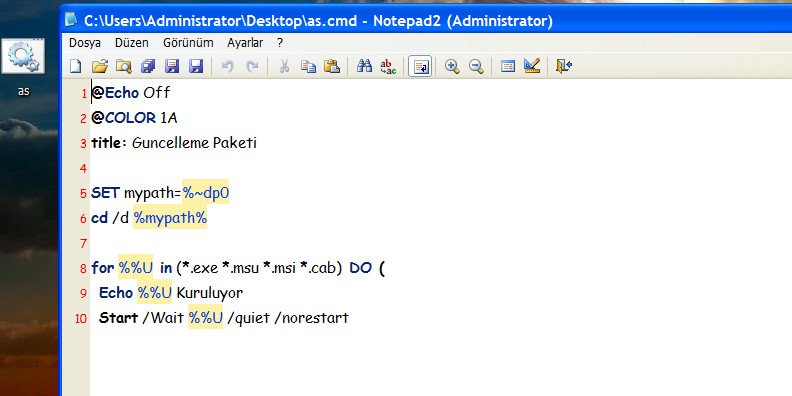Click the text '@Echo Off' on line 1
The image size is (792, 396).
click(131, 93)
